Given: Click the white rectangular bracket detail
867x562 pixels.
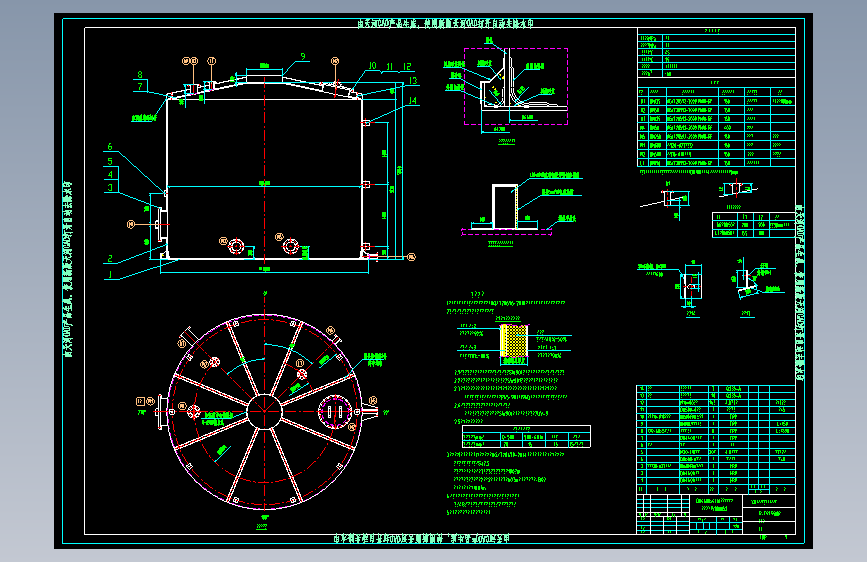Looking at the screenshot, I should coord(505,206).
